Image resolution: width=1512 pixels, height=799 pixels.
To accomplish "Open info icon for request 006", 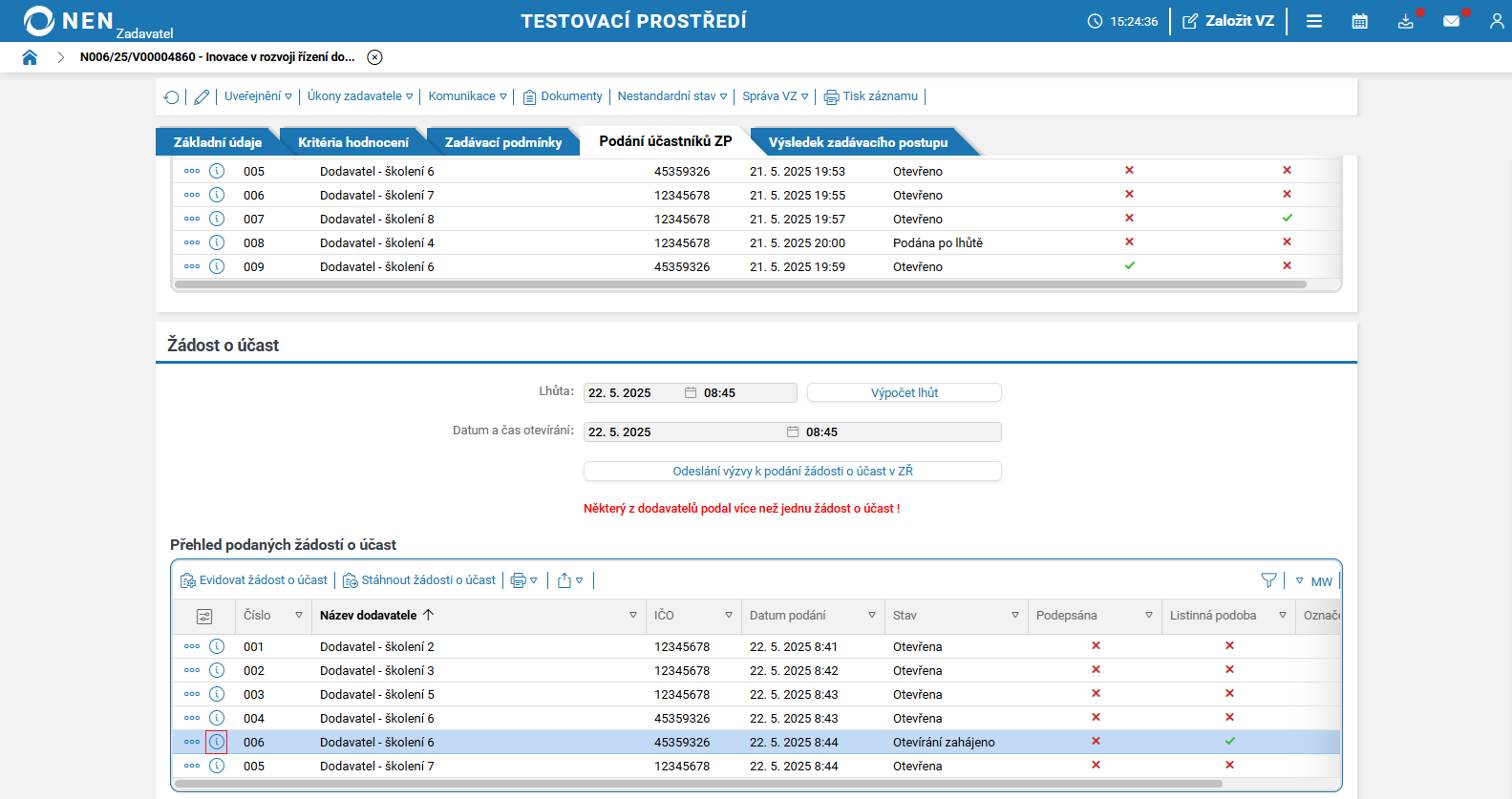I will tap(217, 742).
